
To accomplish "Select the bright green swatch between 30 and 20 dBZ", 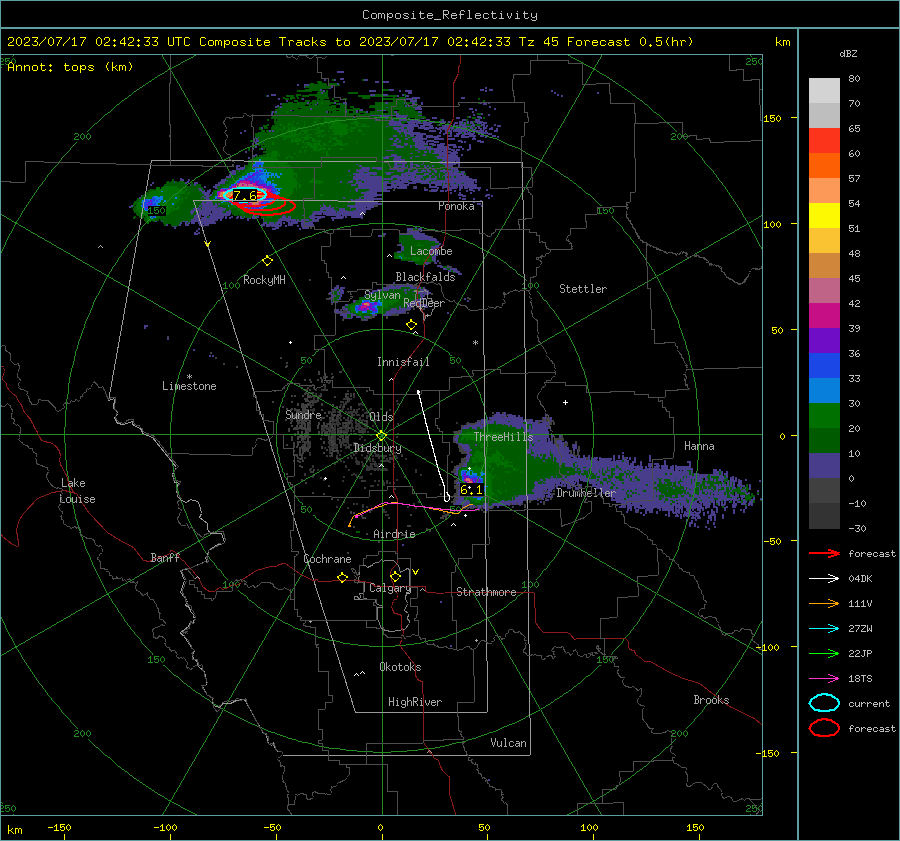I will [824, 416].
